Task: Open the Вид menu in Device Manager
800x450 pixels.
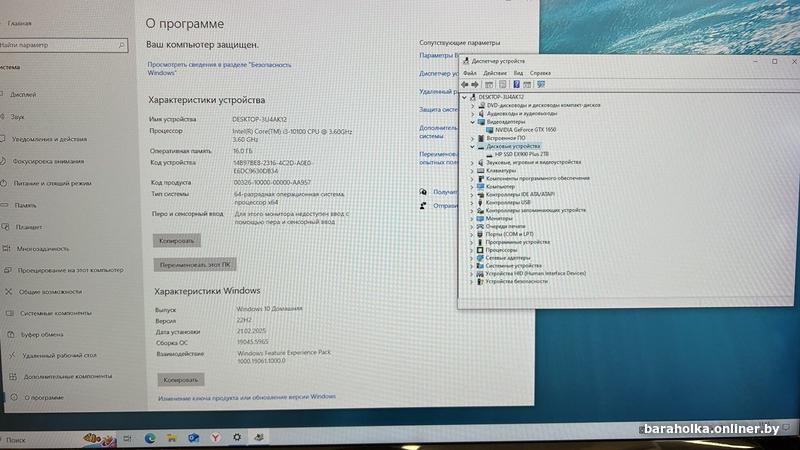Action: [x=518, y=73]
